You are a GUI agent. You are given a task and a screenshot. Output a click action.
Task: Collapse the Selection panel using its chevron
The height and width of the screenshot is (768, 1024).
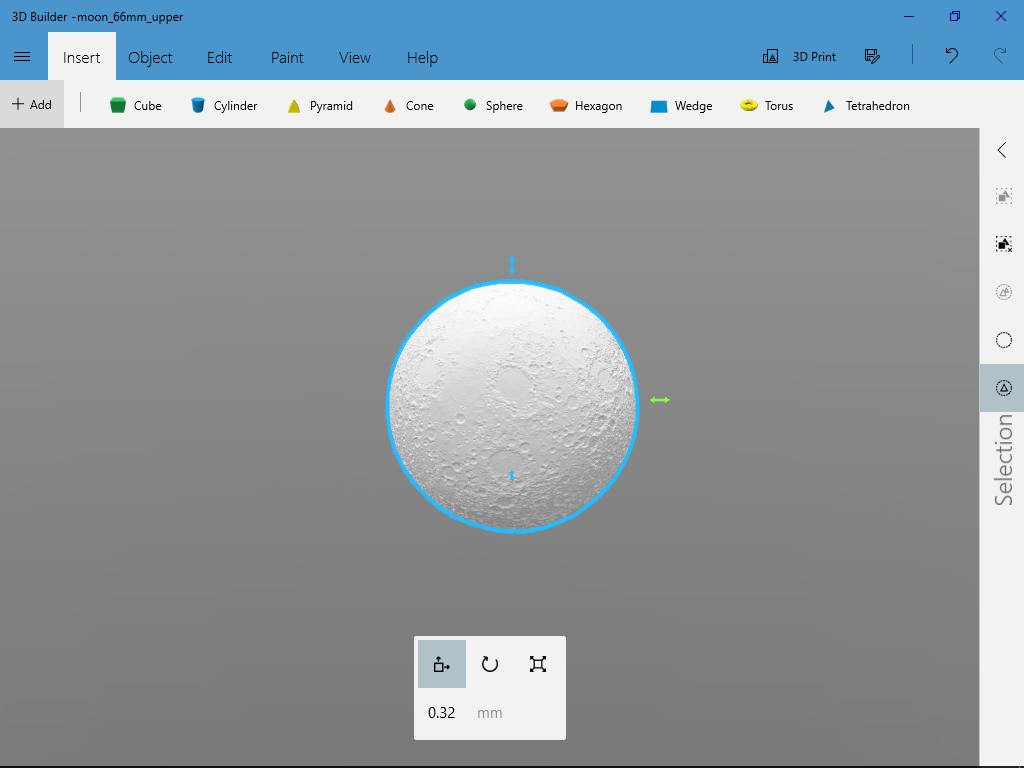pos(1001,150)
